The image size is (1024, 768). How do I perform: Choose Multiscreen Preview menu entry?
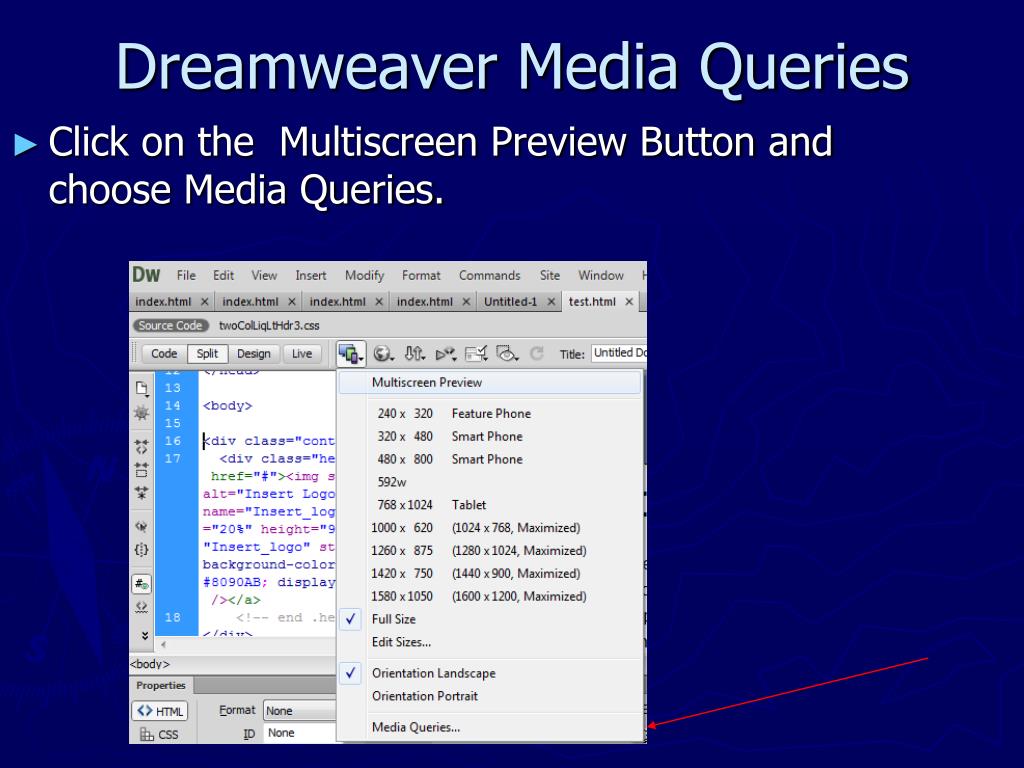tap(490, 383)
